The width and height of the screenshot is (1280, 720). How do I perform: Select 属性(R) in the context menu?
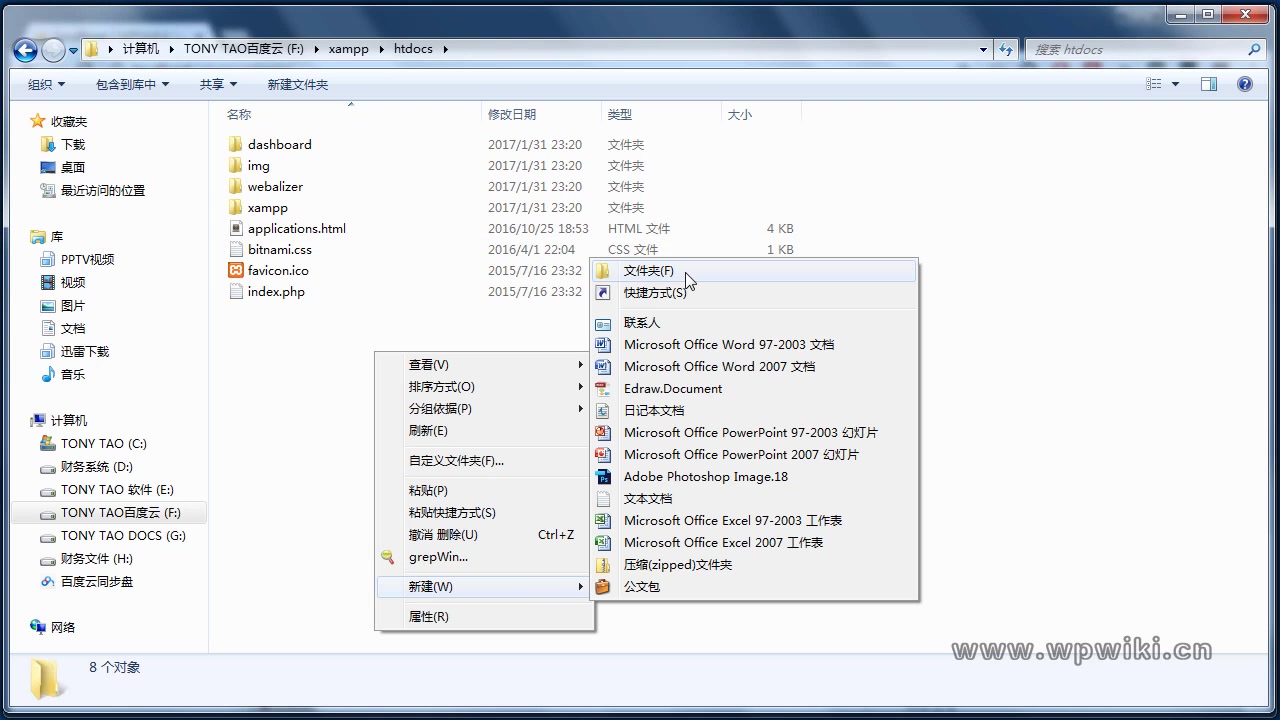(x=485, y=616)
